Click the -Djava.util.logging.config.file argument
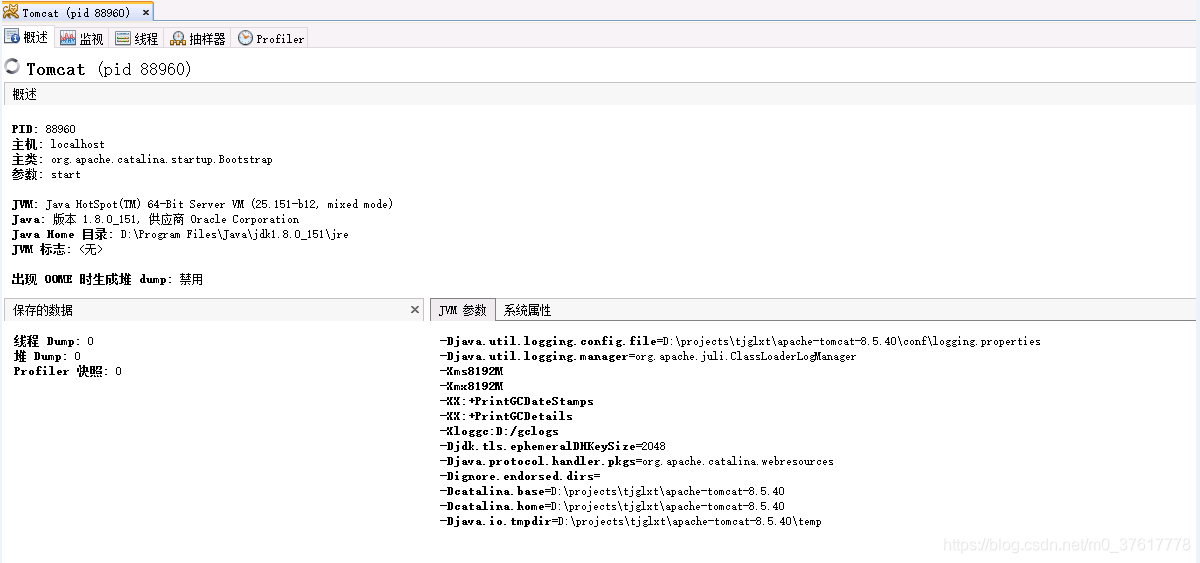The width and height of the screenshot is (1200, 563). pos(740,341)
